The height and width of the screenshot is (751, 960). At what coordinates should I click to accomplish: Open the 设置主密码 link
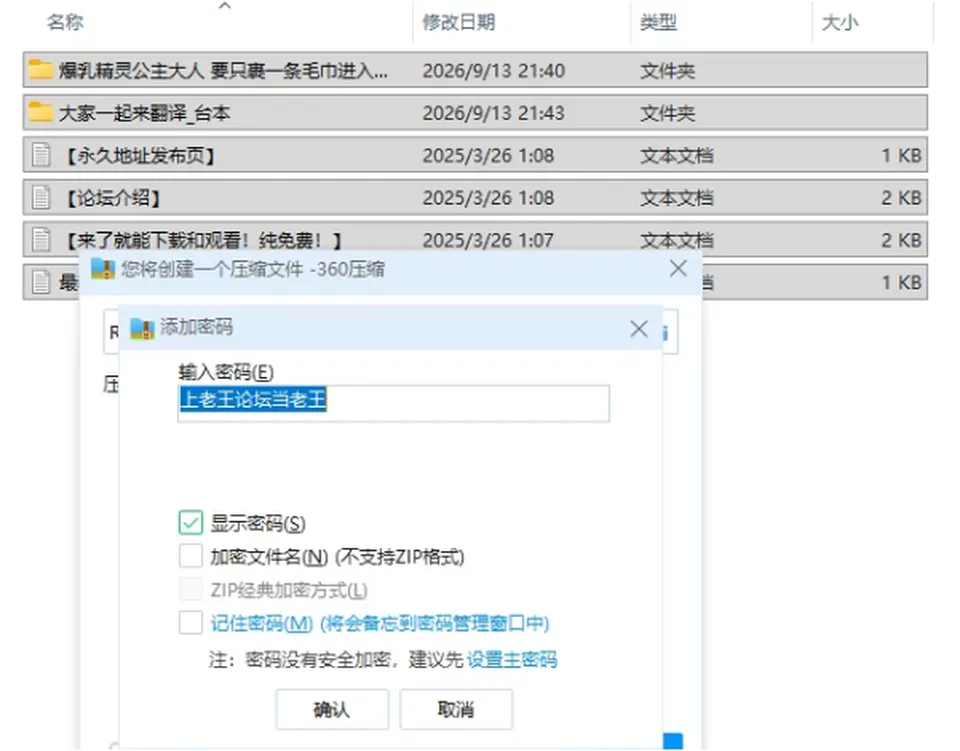[512, 659]
